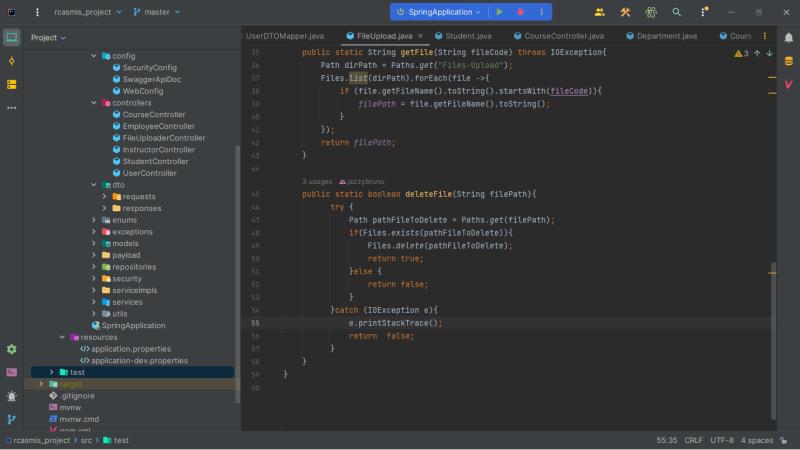
Task: Toggle the Maven tool window on right sidebar
Action: click(x=788, y=85)
